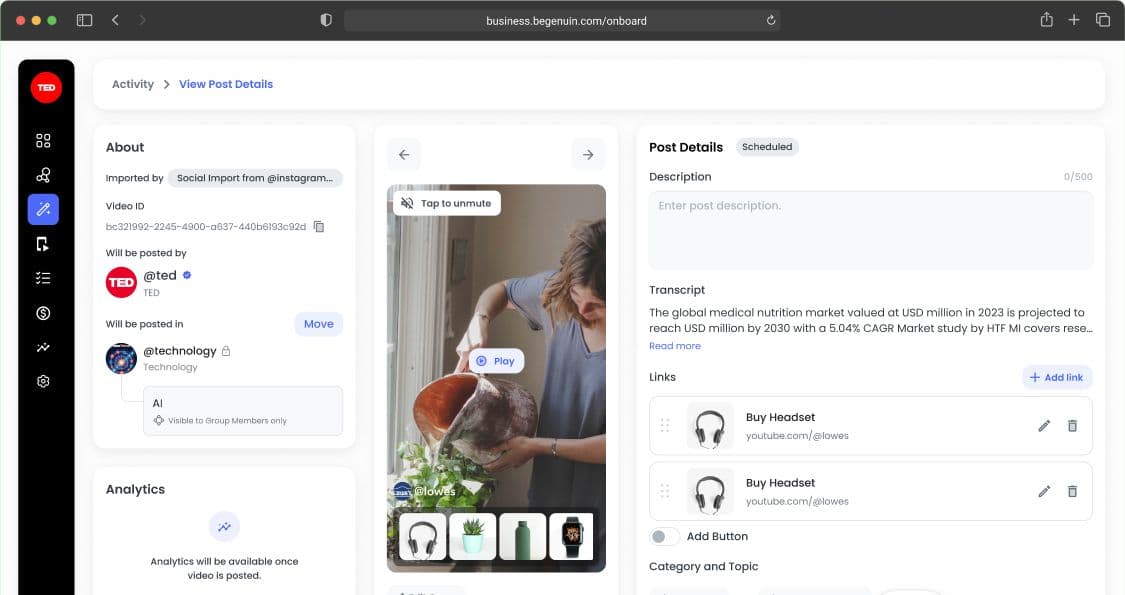Click the analytics placeholder icon
Viewport: 1125px width, 595px height.
coord(225,527)
